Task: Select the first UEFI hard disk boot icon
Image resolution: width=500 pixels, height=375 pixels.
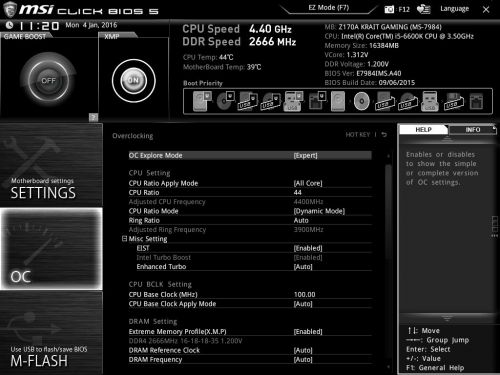Action: coord(202,101)
